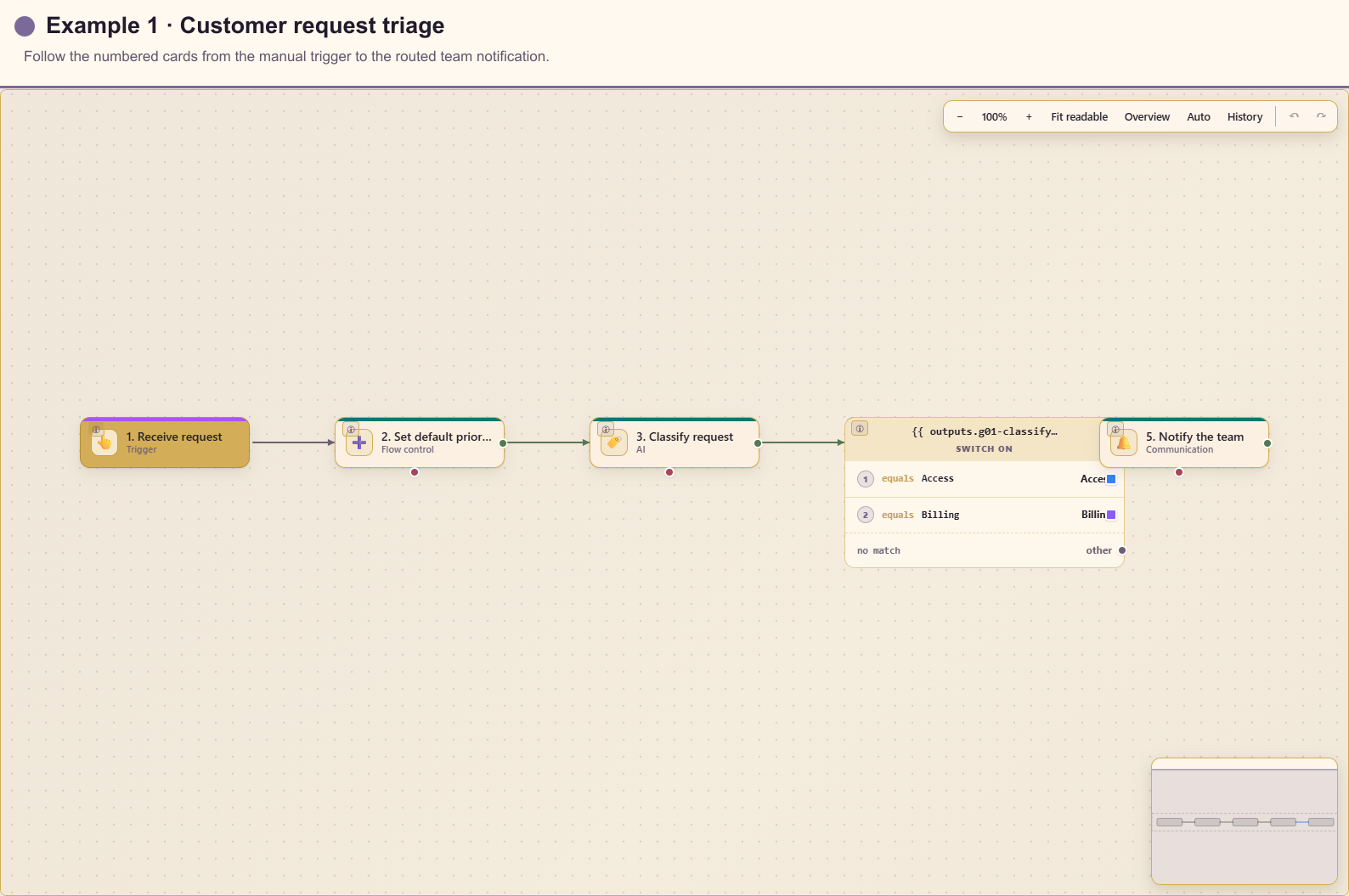Click the Fit readable button

click(x=1079, y=116)
